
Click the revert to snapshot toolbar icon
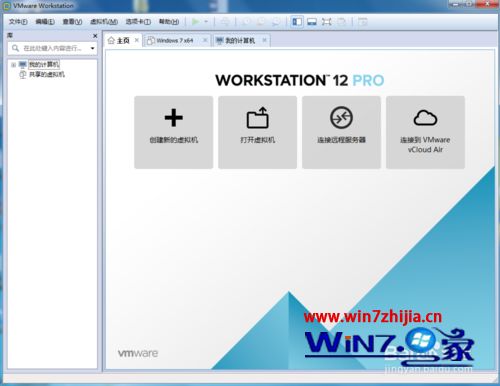(x=261, y=22)
